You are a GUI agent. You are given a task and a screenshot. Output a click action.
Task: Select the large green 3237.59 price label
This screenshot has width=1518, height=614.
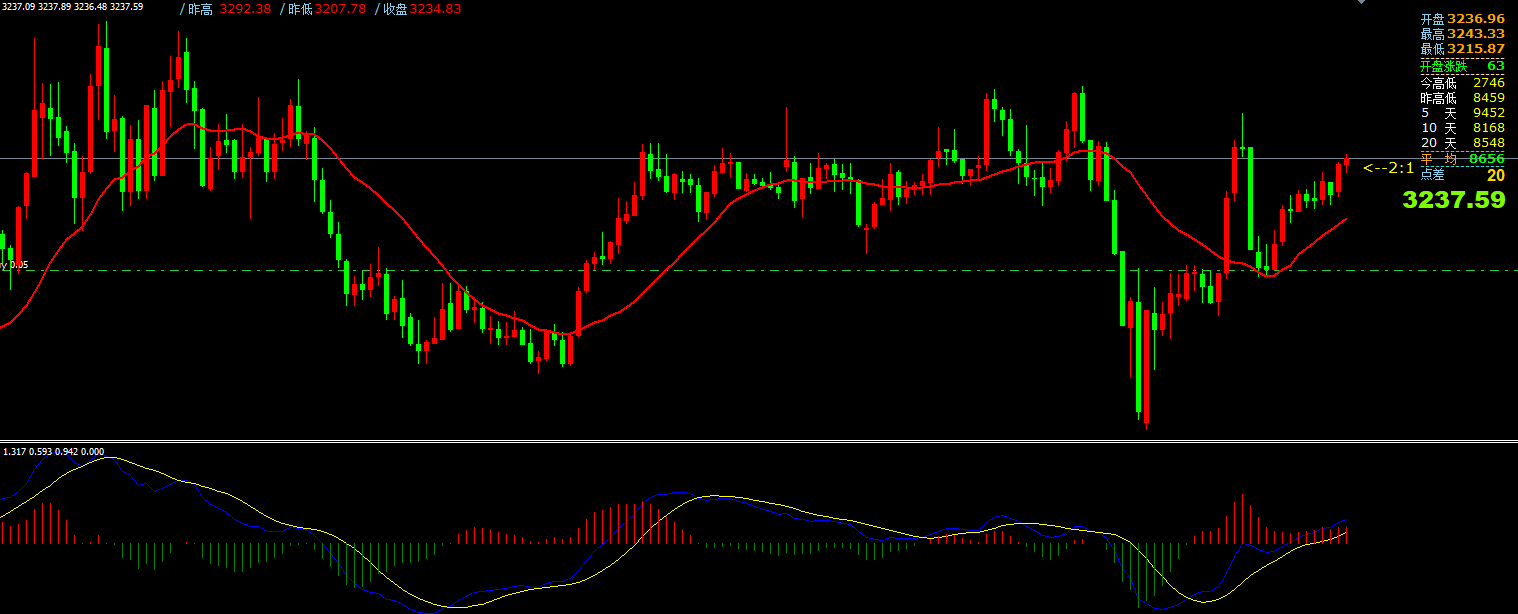(1453, 200)
